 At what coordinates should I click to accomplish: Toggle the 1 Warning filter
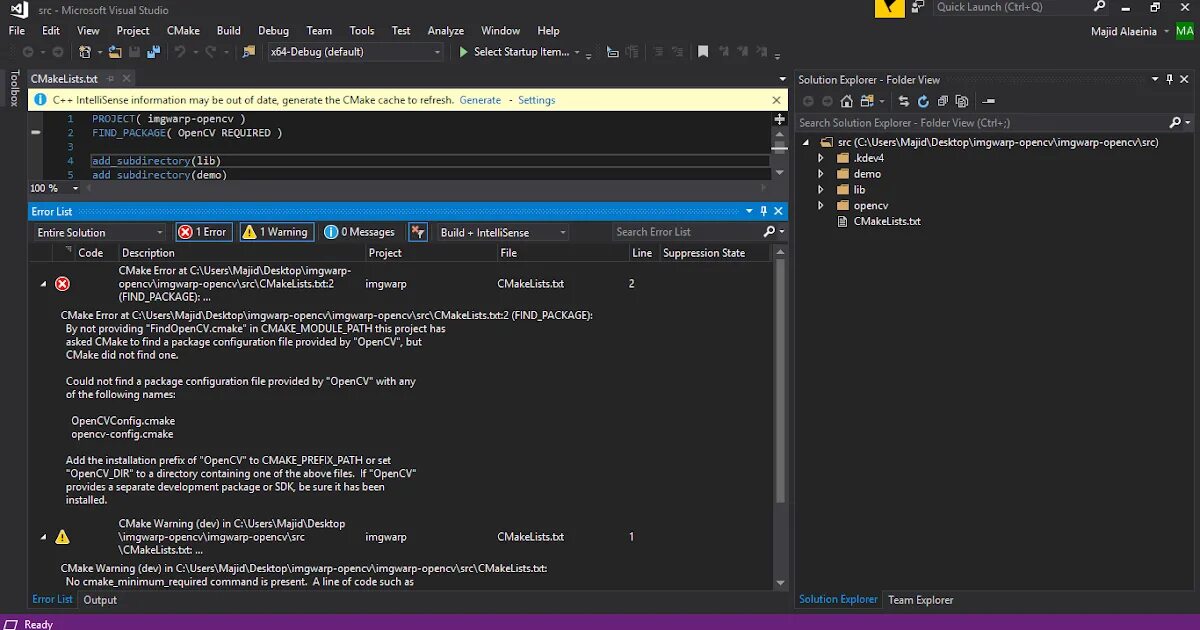(x=276, y=232)
